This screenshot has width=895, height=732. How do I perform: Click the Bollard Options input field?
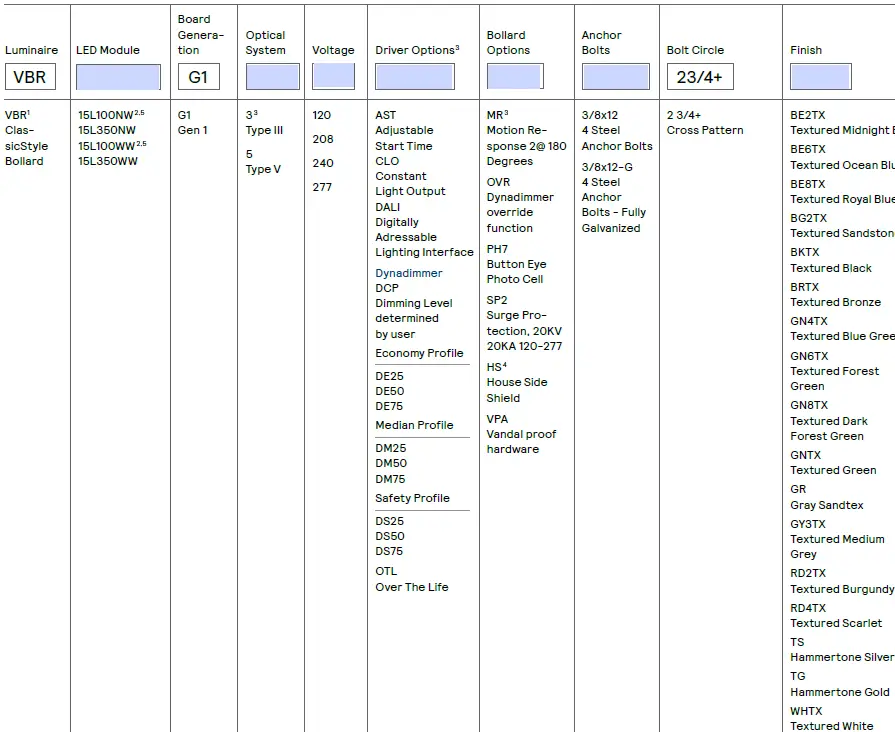[x=515, y=77]
